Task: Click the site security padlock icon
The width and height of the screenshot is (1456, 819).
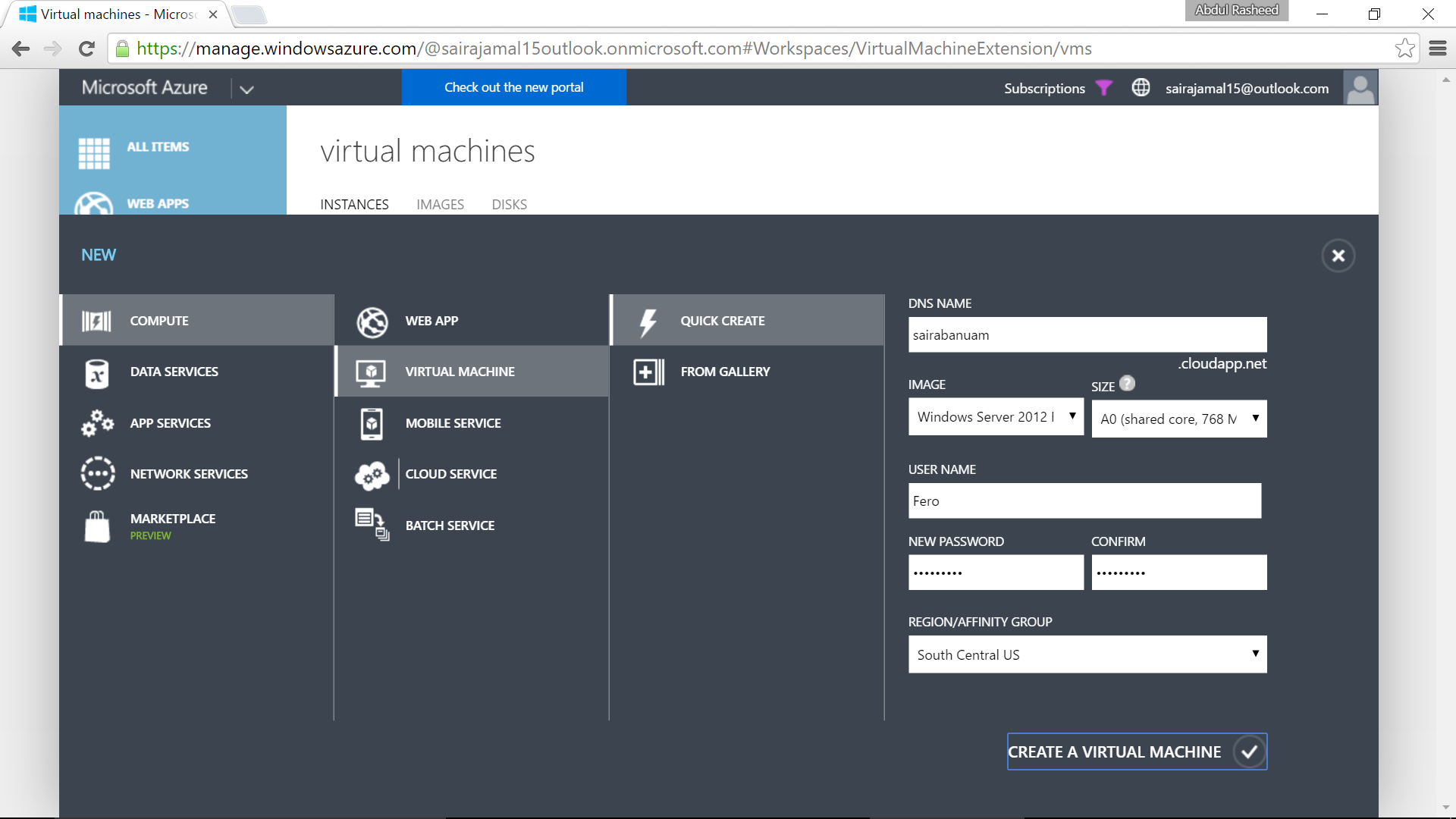Action: (122, 49)
